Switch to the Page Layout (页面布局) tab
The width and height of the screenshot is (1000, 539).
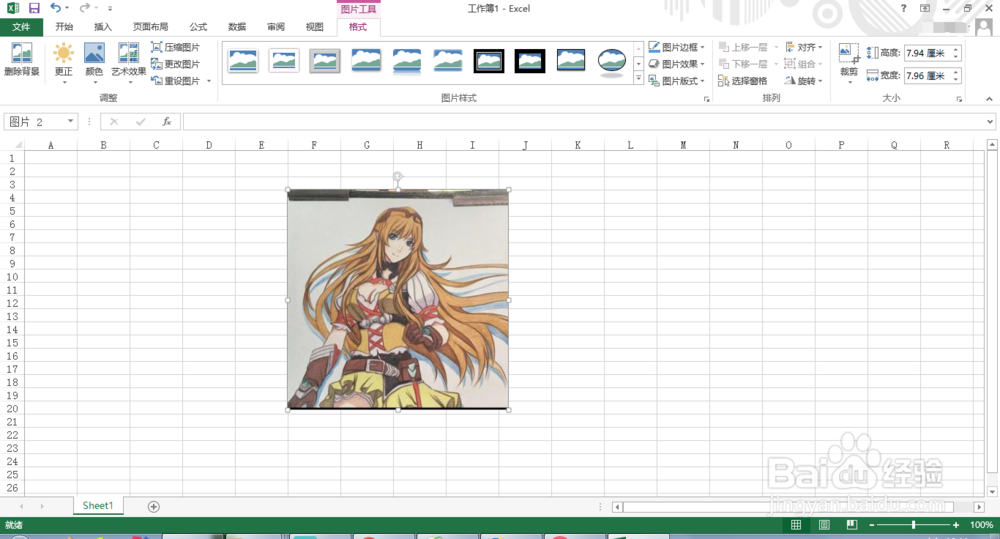tap(151, 27)
